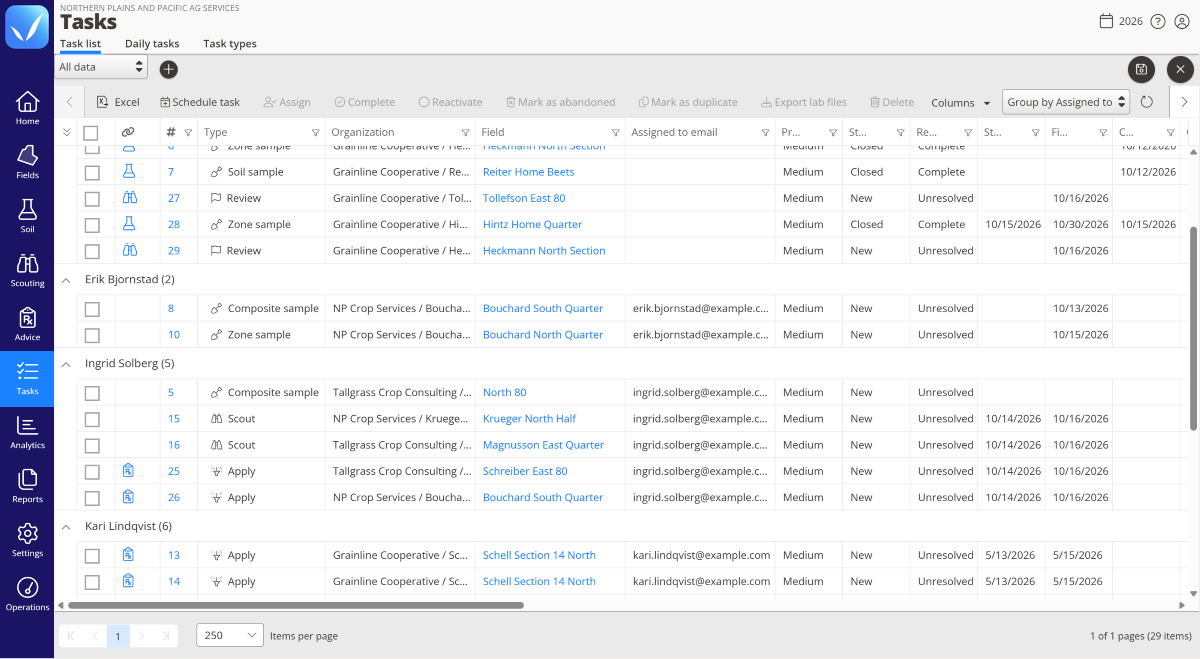This screenshot has height=659, width=1200.
Task: Show more toolbar actions with right arrow
Action: [x=1185, y=102]
